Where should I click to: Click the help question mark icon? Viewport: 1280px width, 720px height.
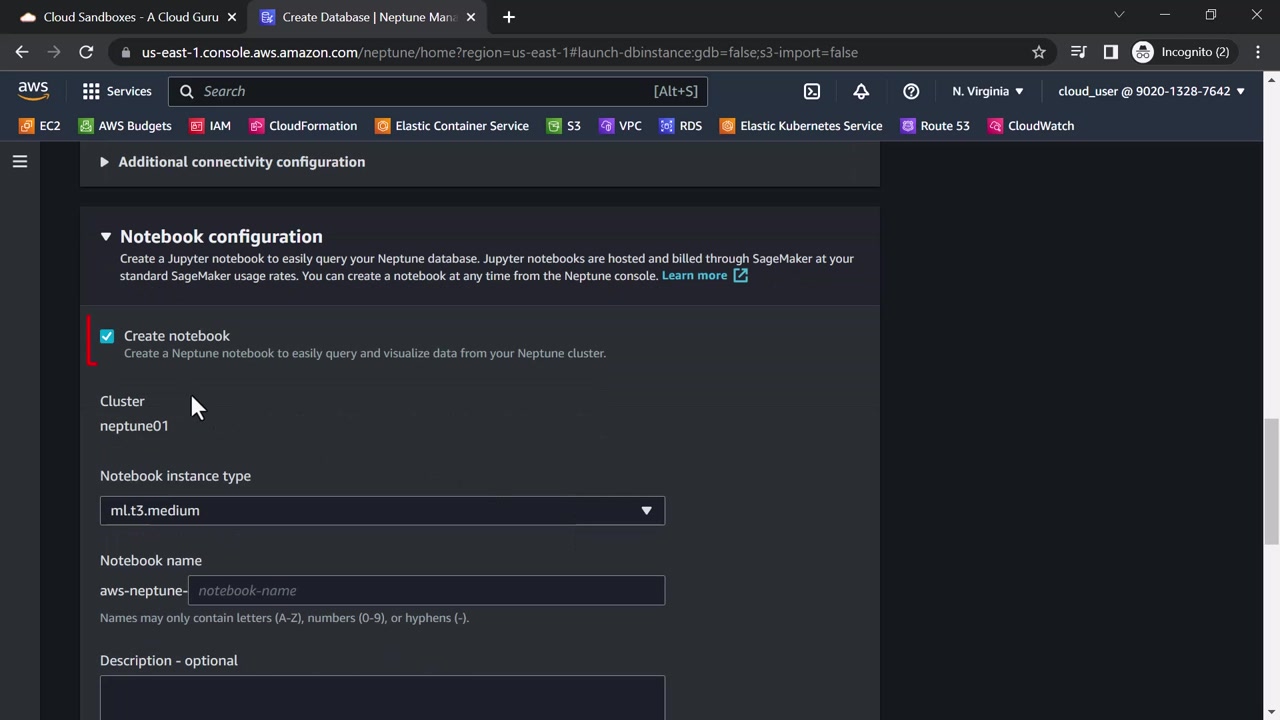click(x=911, y=91)
